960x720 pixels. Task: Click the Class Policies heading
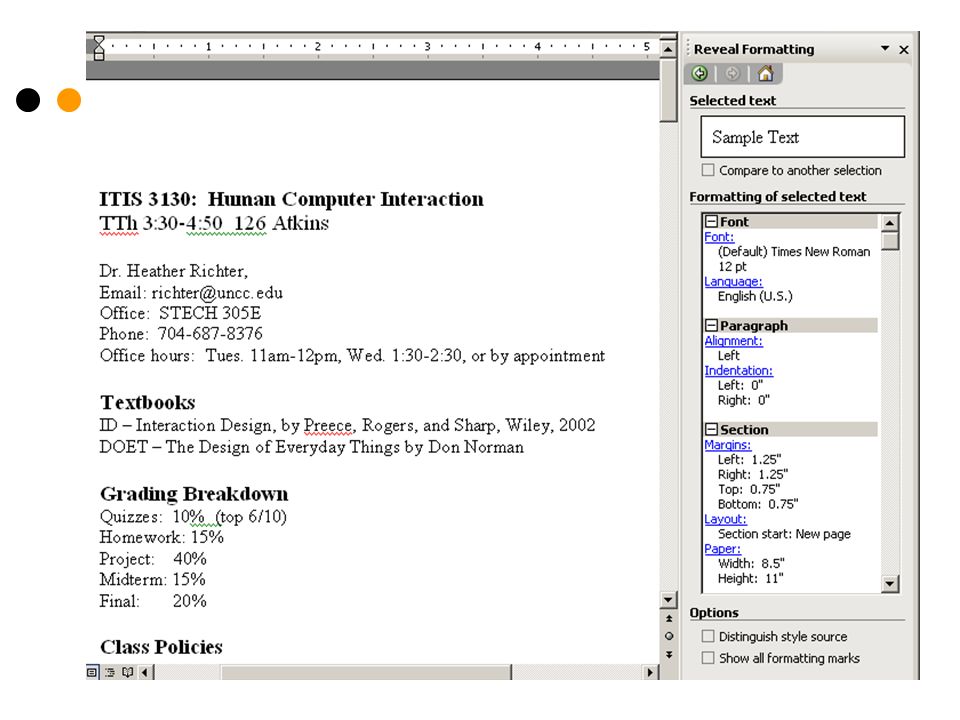(161, 647)
